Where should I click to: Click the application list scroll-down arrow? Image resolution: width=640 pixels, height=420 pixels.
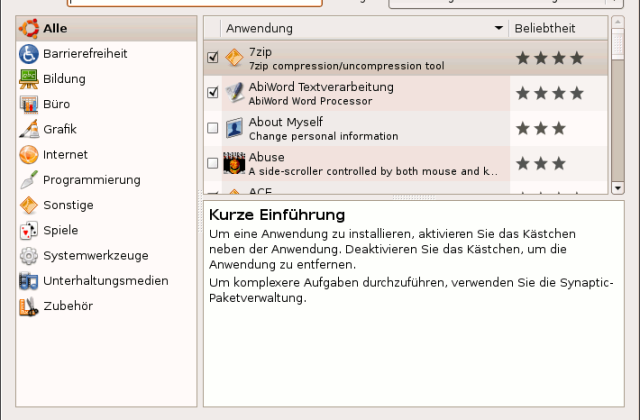click(618, 188)
